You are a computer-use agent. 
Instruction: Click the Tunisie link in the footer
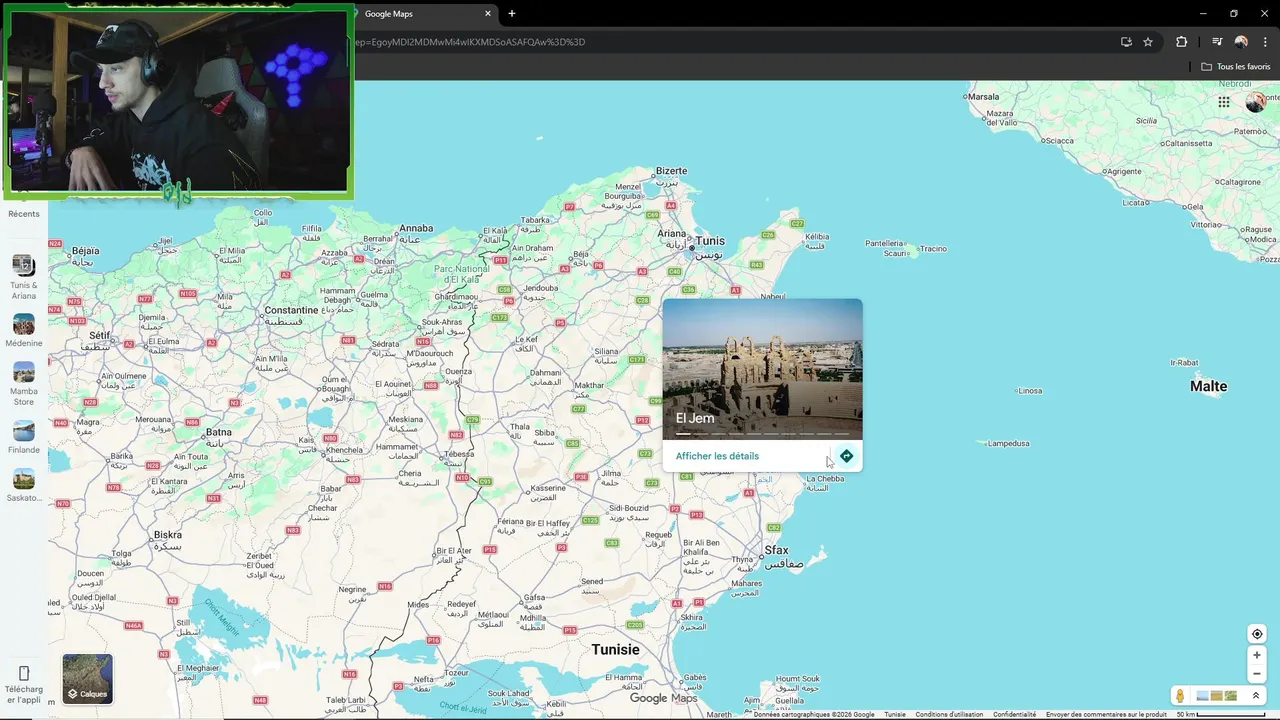(895, 715)
